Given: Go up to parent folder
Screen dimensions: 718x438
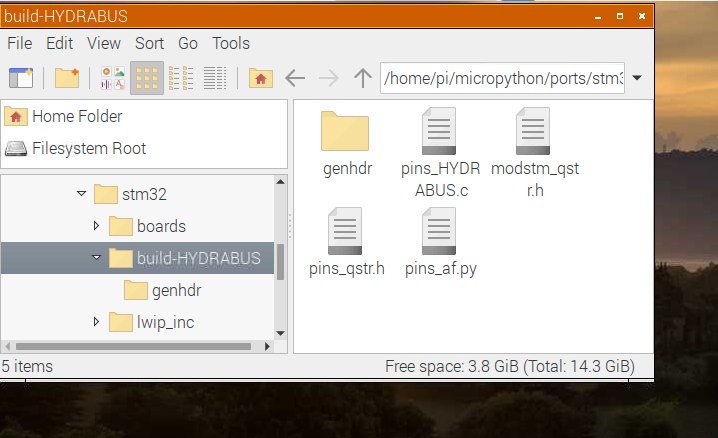Looking at the screenshot, I should (x=363, y=78).
